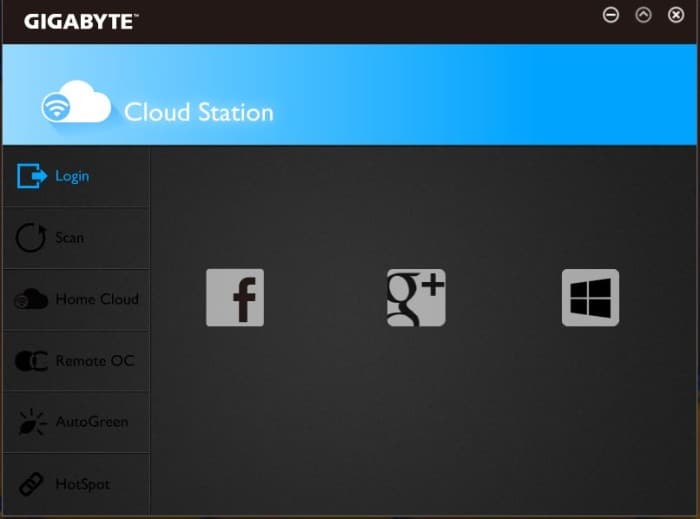The width and height of the screenshot is (700, 519).
Task: Open the AutoGreen text label
Action: [91, 422]
